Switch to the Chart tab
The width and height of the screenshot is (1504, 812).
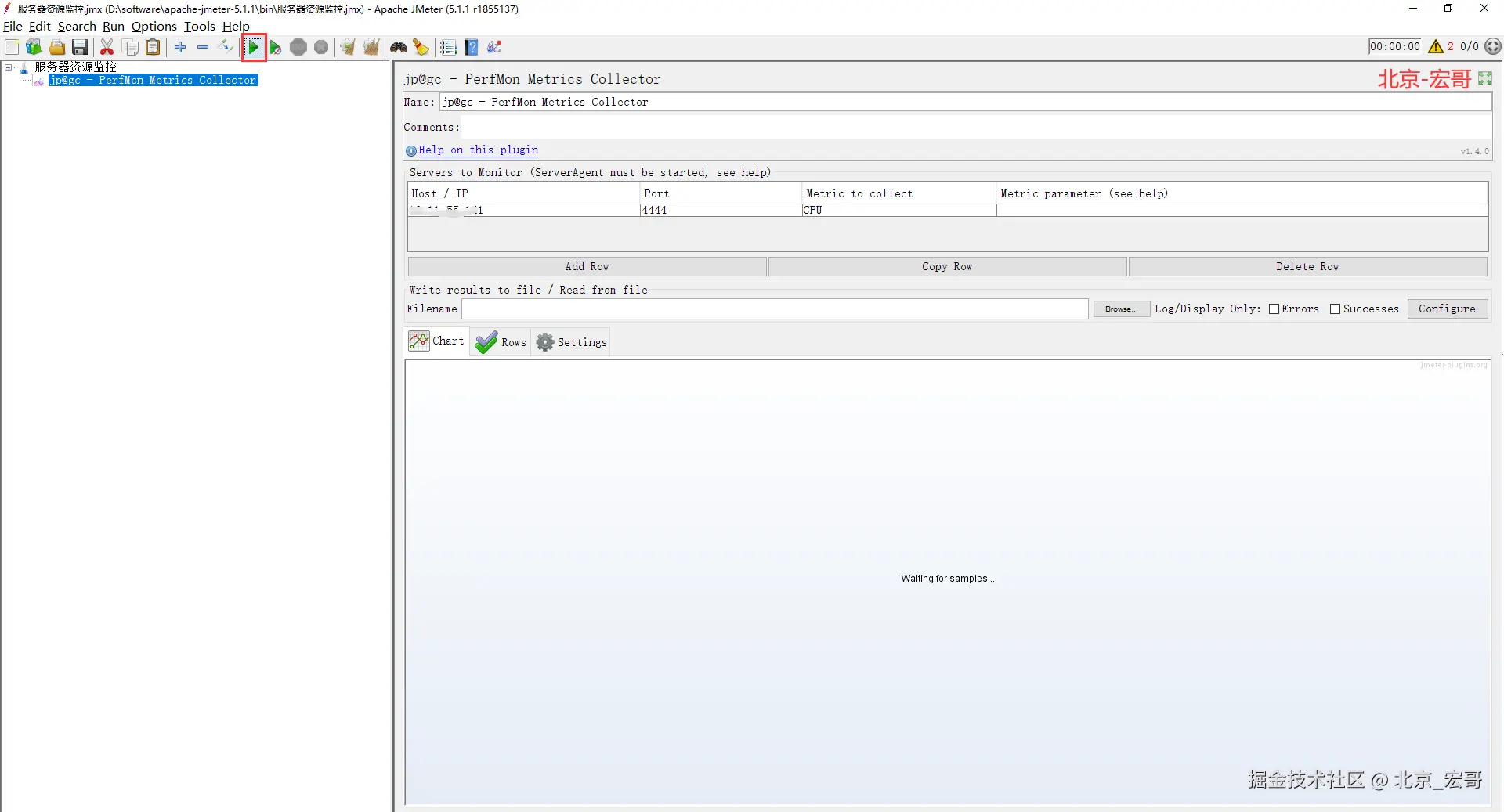tap(437, 341)
